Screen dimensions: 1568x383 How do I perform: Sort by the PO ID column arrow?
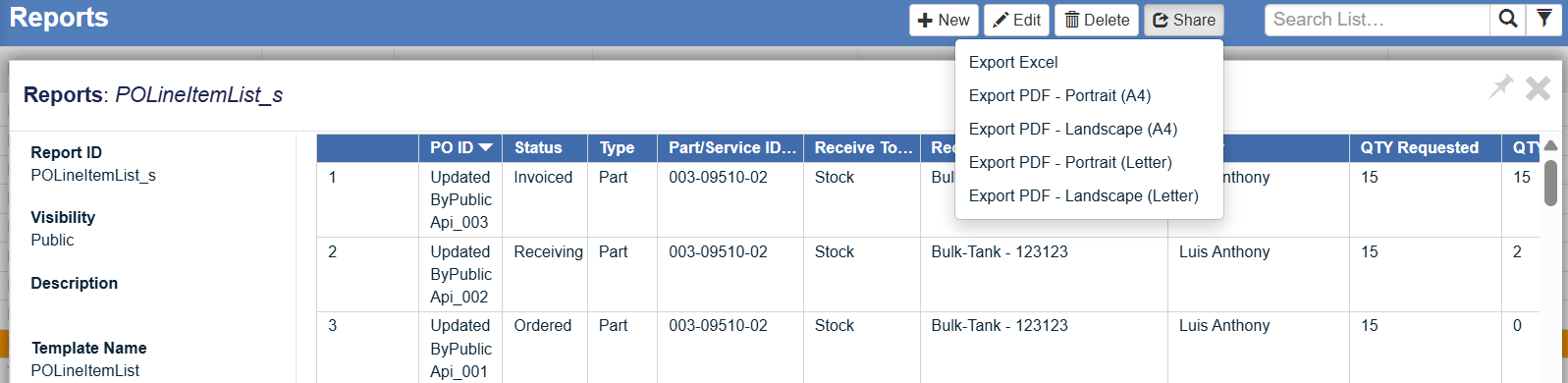(x=486, y=147)
